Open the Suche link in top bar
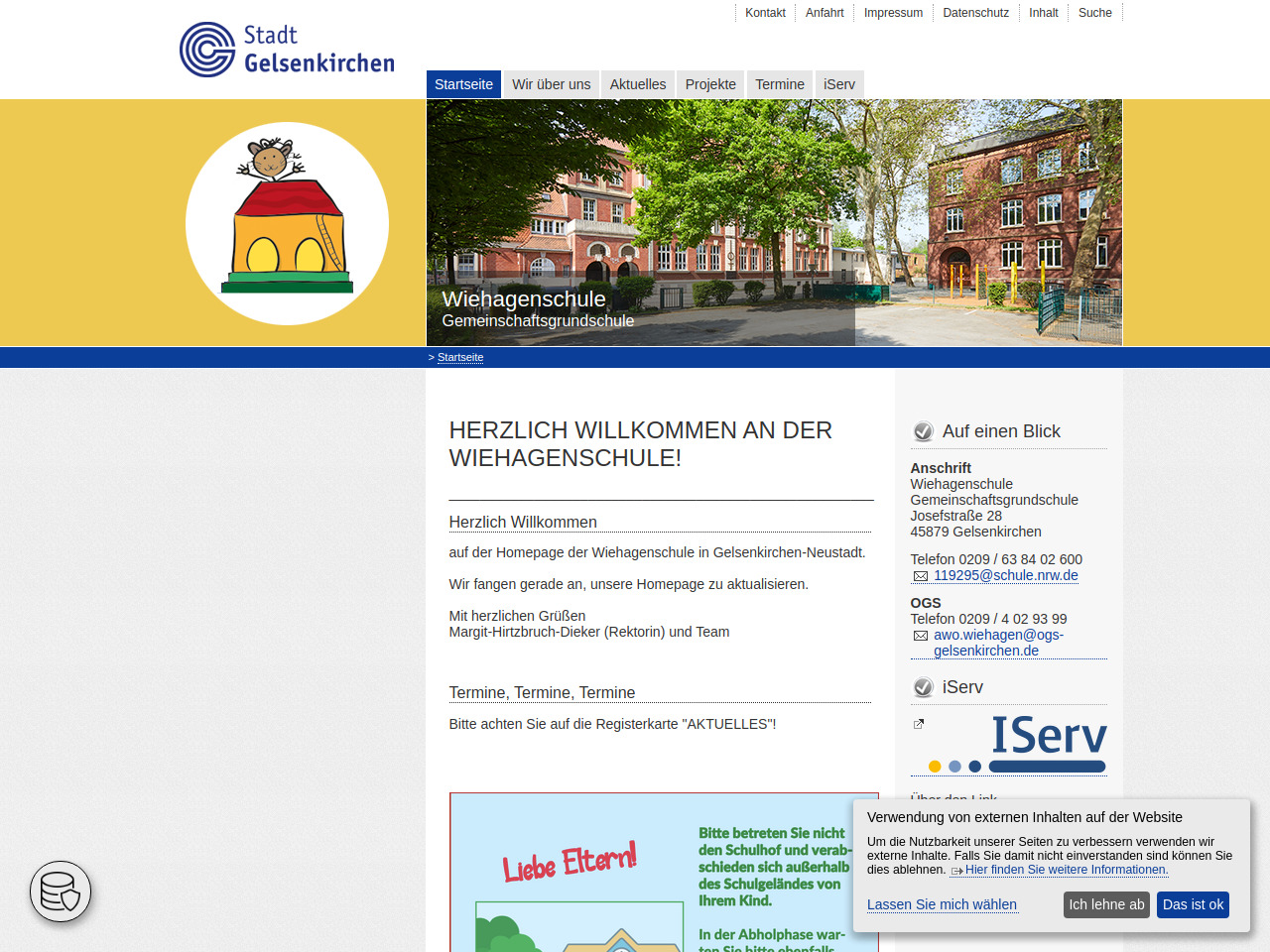Viewport: 1270px width, 952px height. tap(1094, 13)
